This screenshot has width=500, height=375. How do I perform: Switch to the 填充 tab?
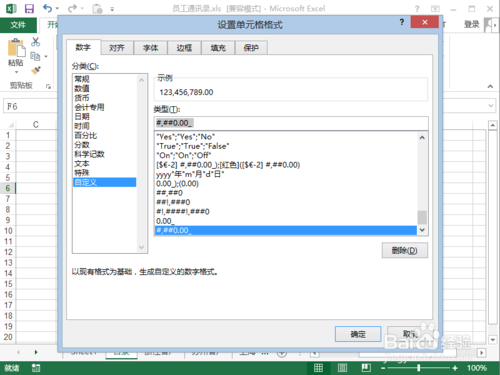coord(218,48)
